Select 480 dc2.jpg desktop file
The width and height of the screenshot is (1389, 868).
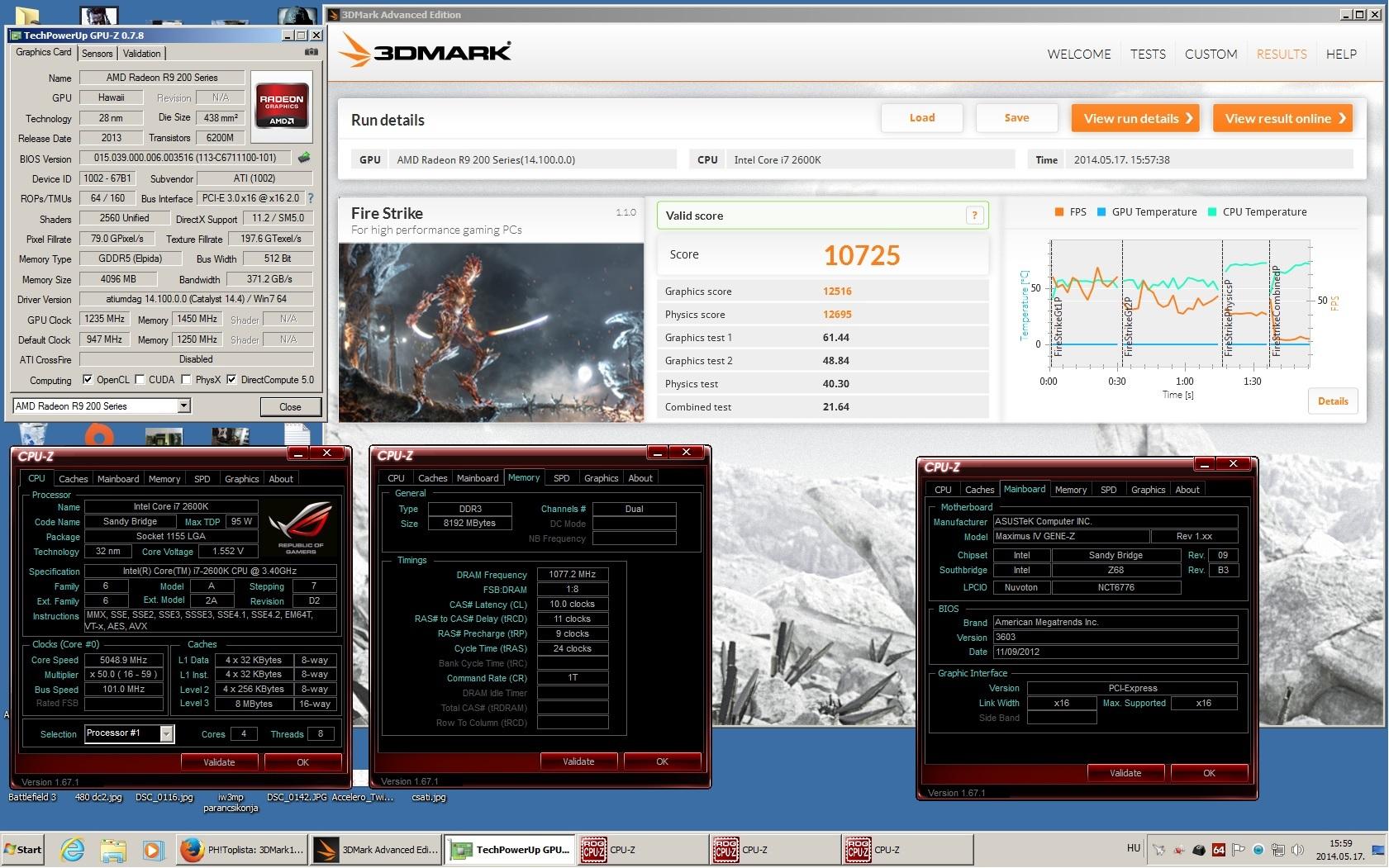click(98, 797)
